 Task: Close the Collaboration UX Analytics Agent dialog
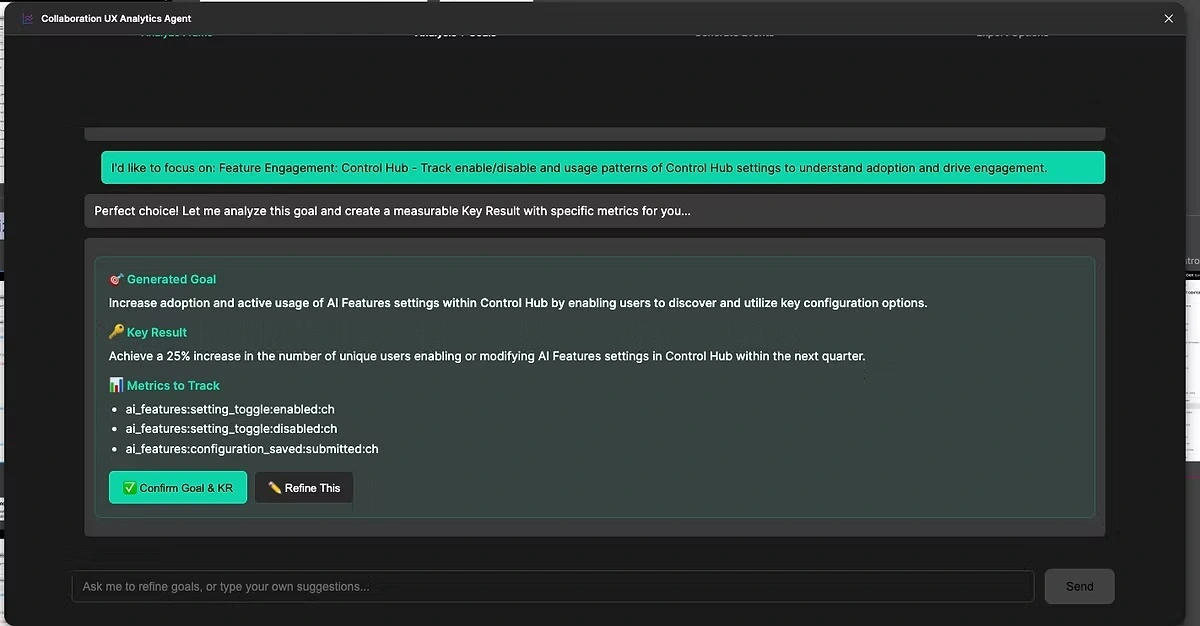[1169, 18]
